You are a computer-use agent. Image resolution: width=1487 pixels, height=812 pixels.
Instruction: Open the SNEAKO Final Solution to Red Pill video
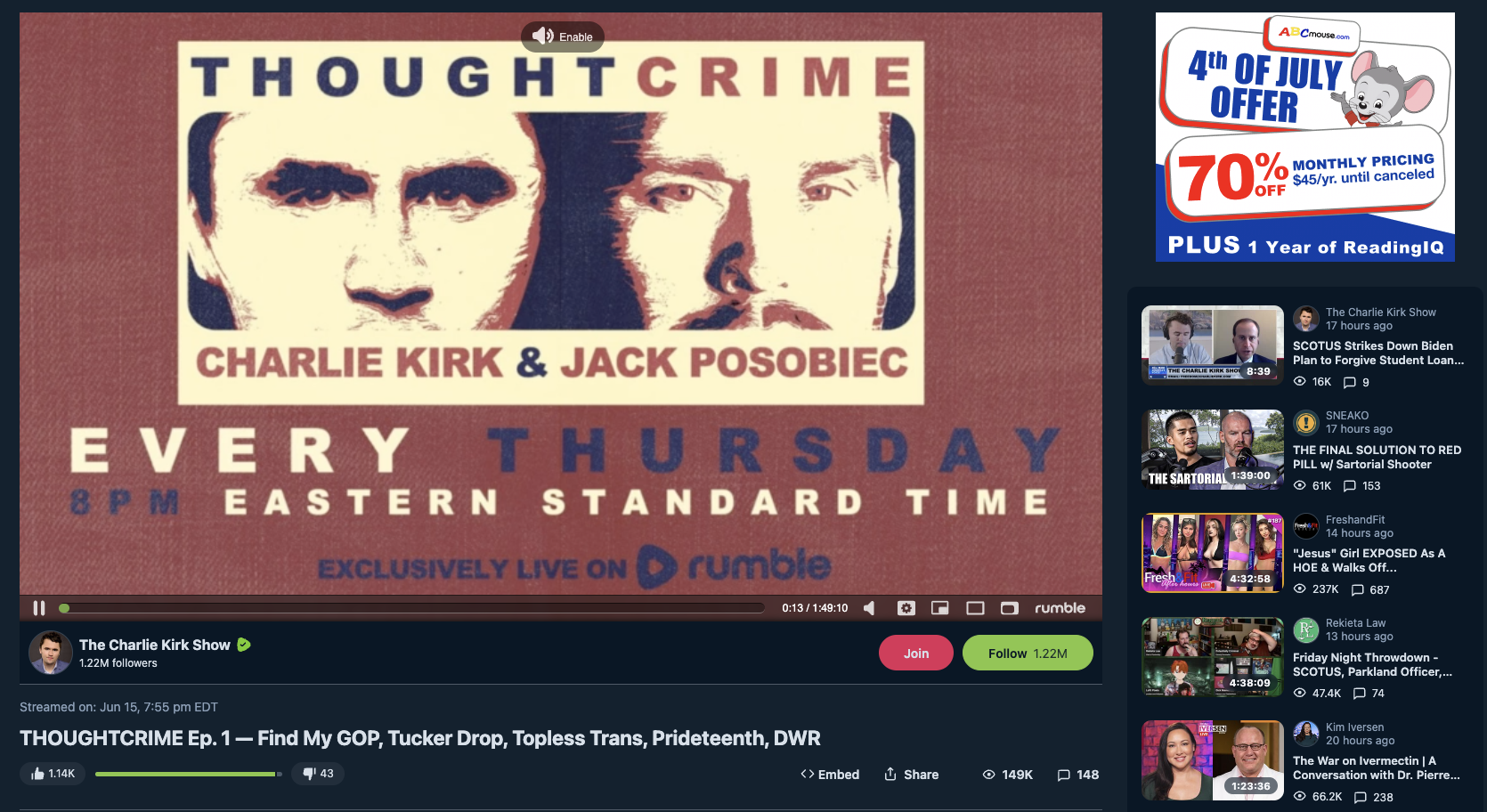1213,450
